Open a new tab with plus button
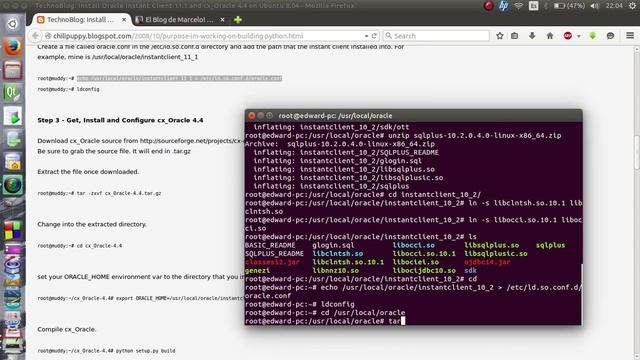The height and width of the screenshot is (360, 640). click(238, 20)
